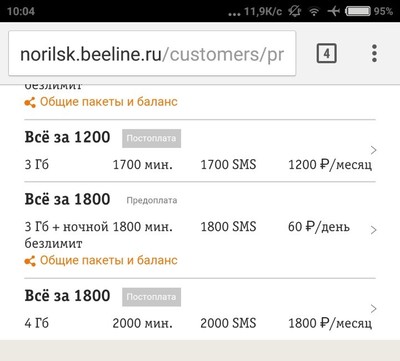Open the upper Общие пакеты и баланс link
Screen dimensions: 400x361
pyautogui.click(x=109, y=102)
